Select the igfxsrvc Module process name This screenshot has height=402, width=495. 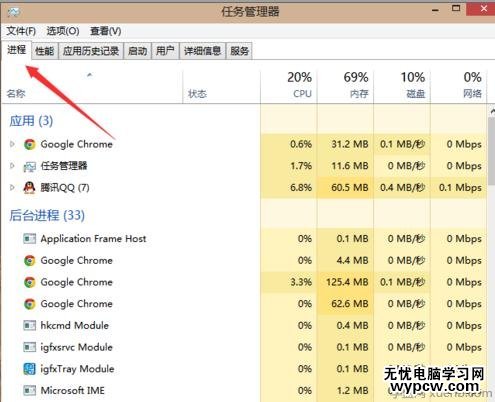[77, 347]
